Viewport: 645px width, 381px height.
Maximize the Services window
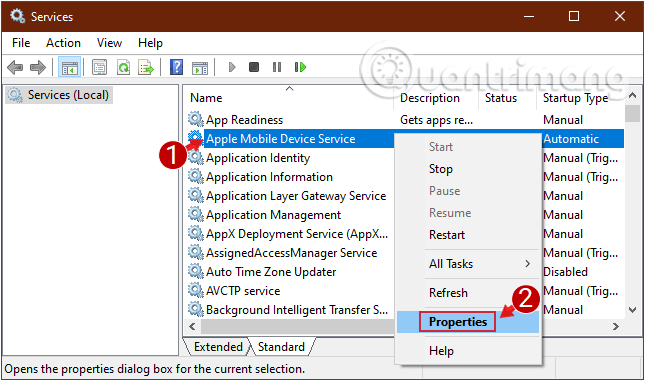(x=574, y=16)
